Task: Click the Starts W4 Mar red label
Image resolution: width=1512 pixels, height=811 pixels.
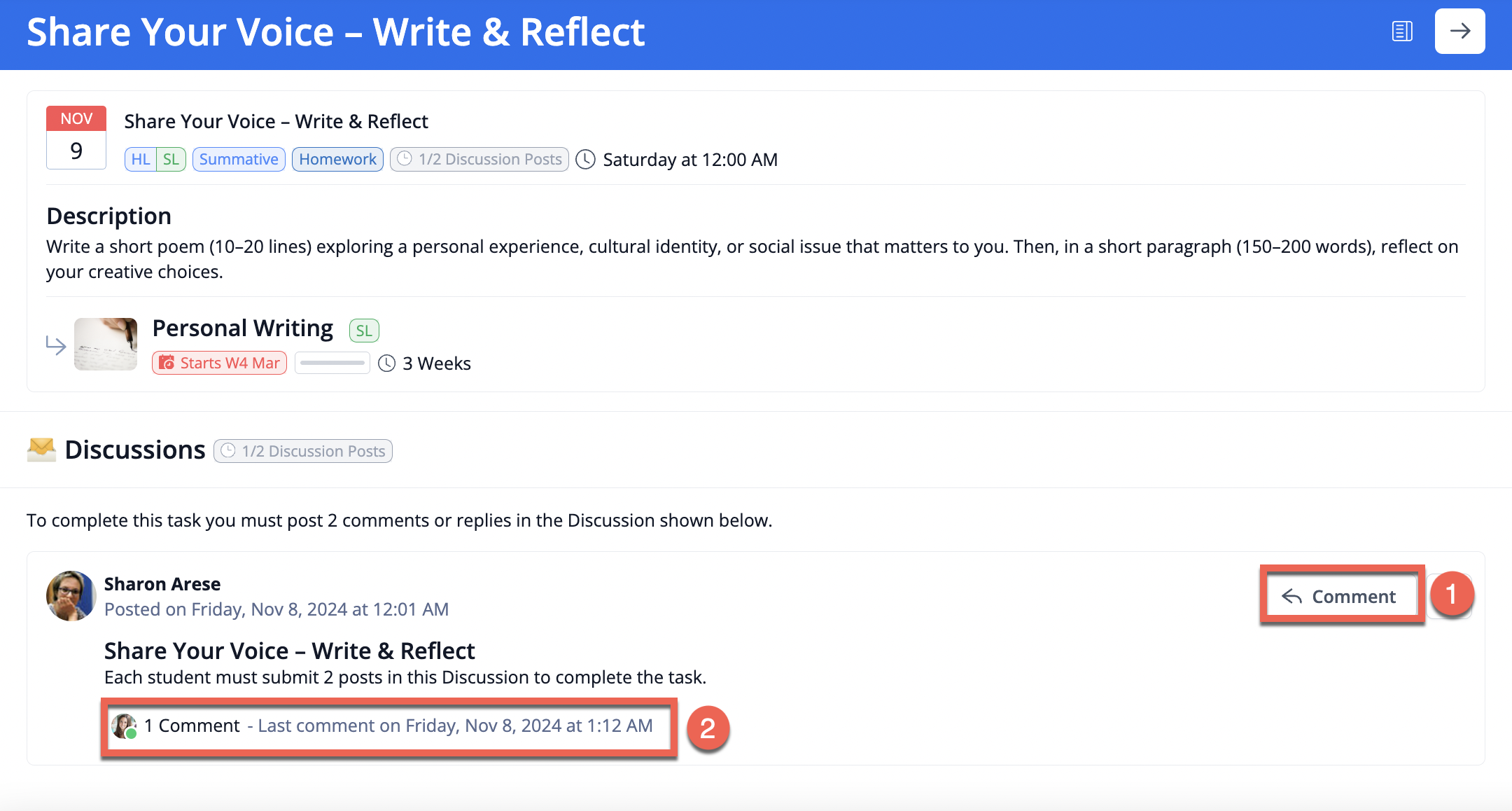Action: [x=220, y=363]
